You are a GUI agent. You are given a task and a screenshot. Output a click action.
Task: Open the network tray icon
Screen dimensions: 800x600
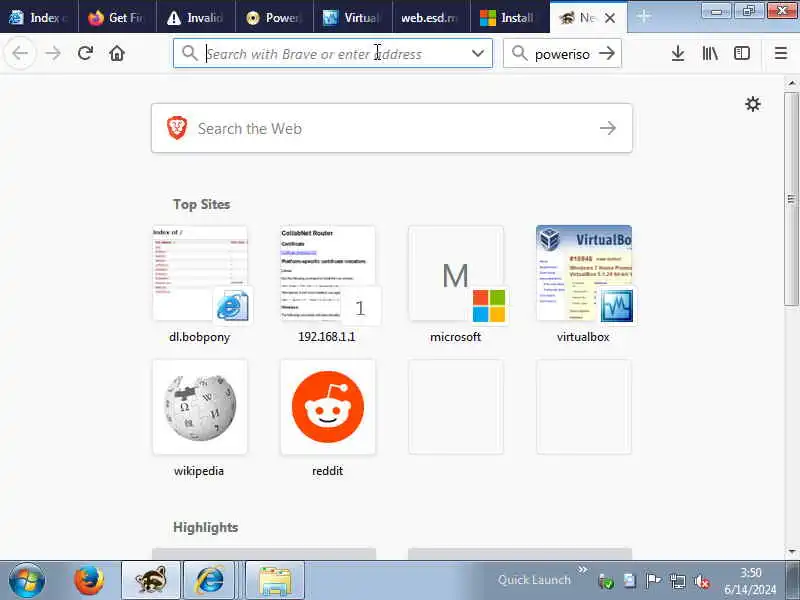678,581
